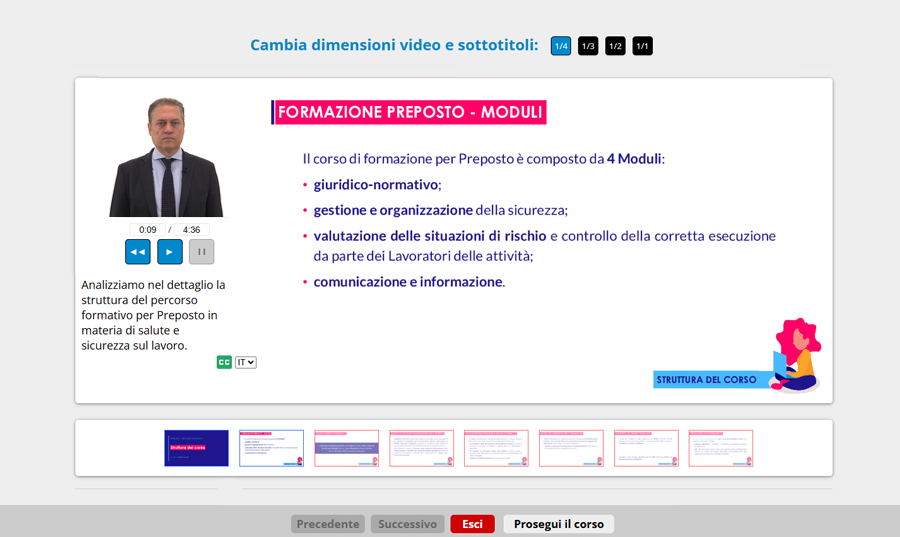Screen dimensions: 900x537
Task: Select the second slide thumbnail with blue border
Action: [271, 448]
